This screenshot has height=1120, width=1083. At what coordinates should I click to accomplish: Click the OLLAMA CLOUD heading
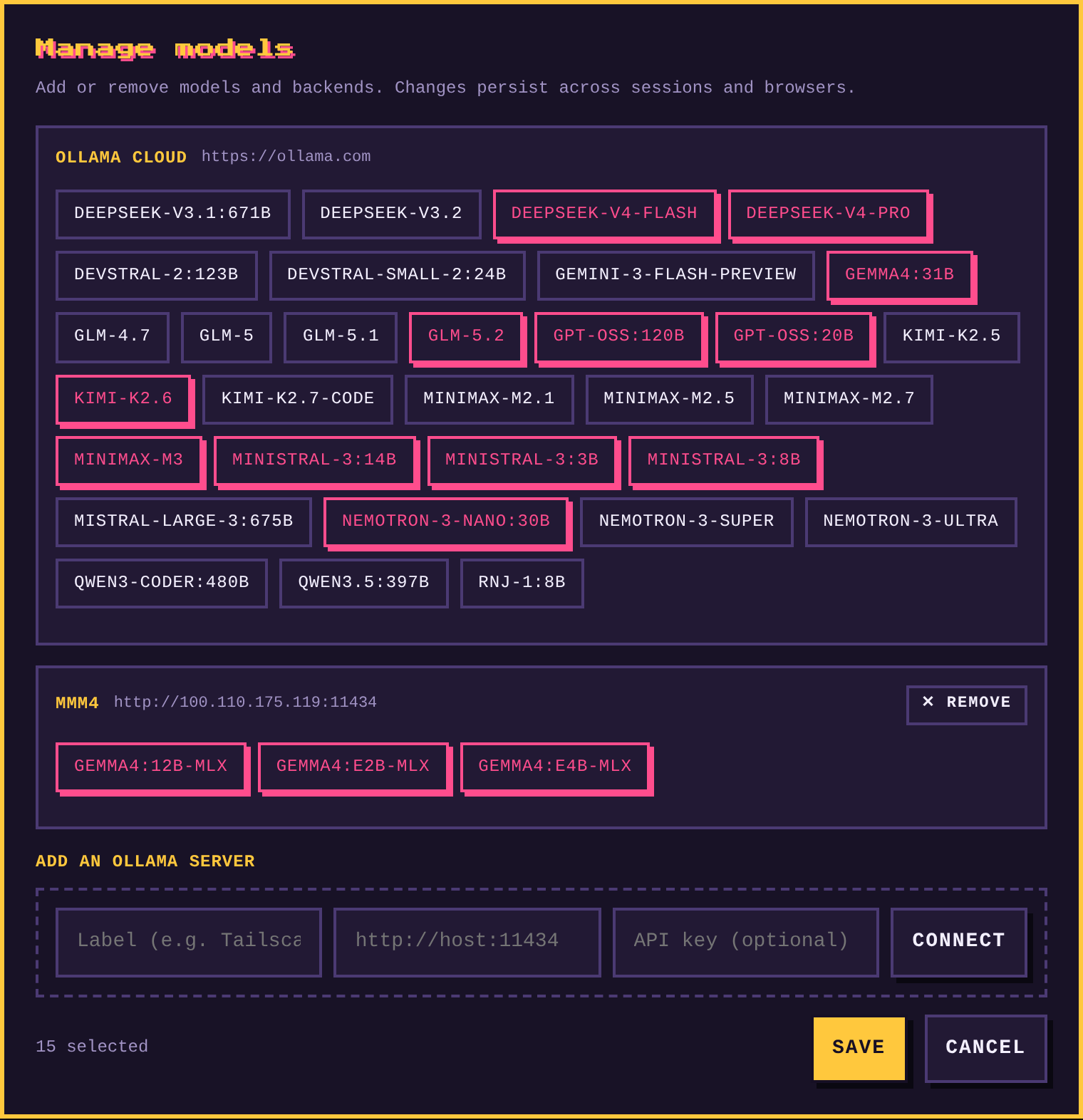(x=121, y=157)
